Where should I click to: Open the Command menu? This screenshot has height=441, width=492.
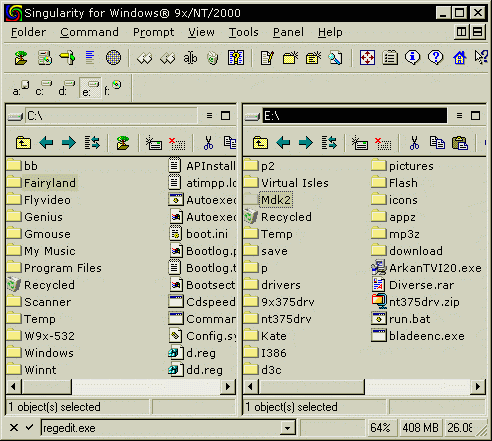pos(89,32)
